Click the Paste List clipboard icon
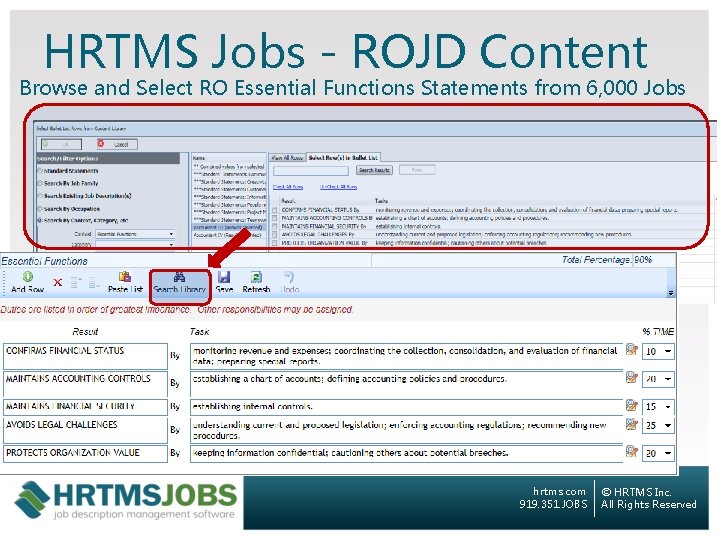Screen dimensions: 720x540 tap(125, 276)
